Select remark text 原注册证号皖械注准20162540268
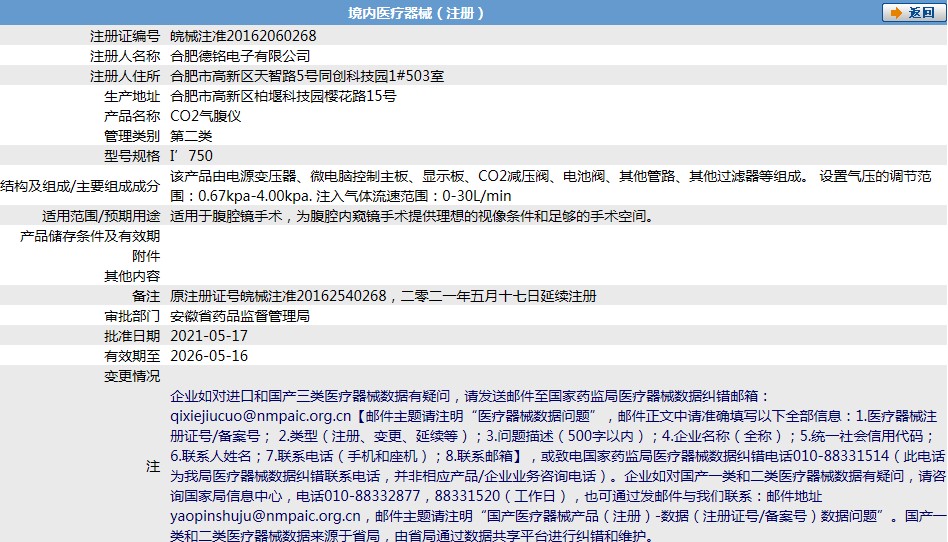 [x=278, y=296]
